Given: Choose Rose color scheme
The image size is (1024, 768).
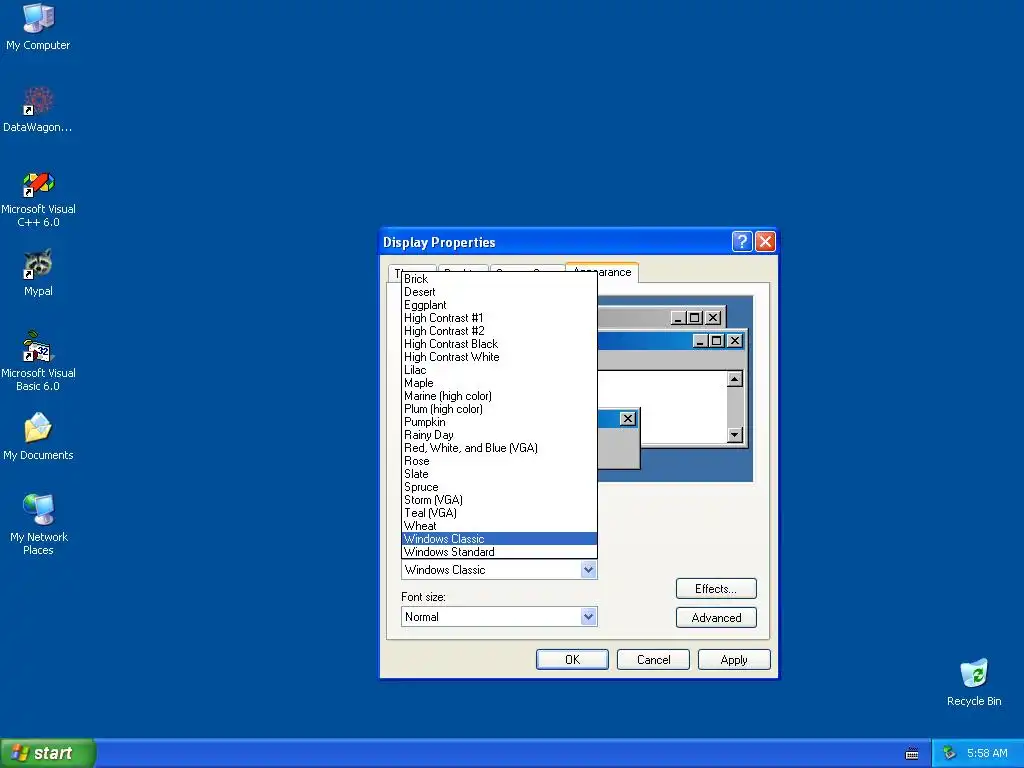Looking at the screenshot, I should [499, 461].
